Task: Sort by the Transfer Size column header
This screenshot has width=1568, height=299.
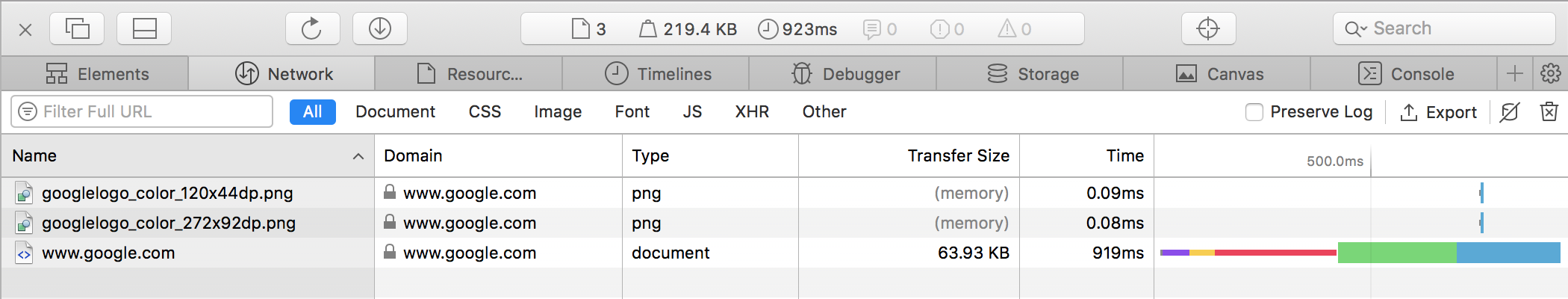Action: 909,155
